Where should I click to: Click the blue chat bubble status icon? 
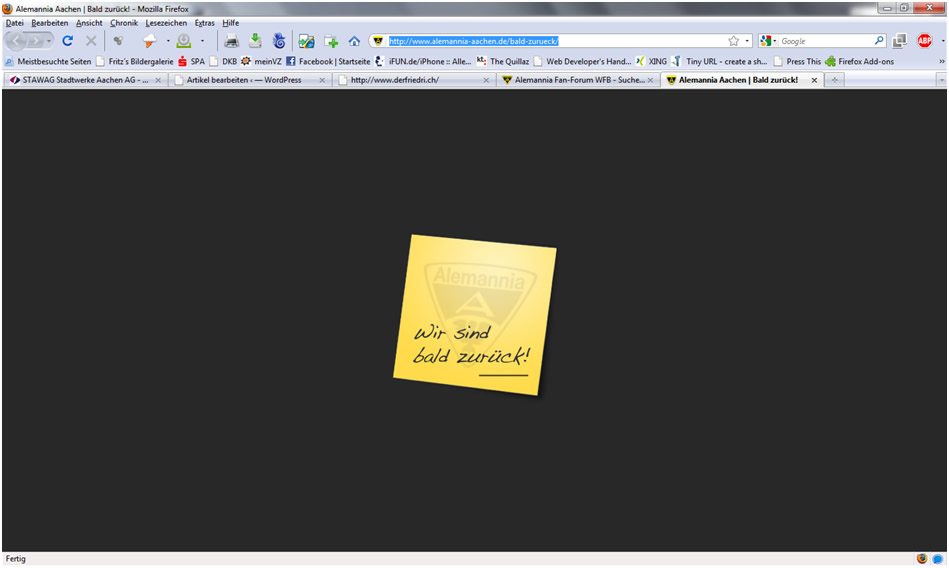[x=938, y=559]
